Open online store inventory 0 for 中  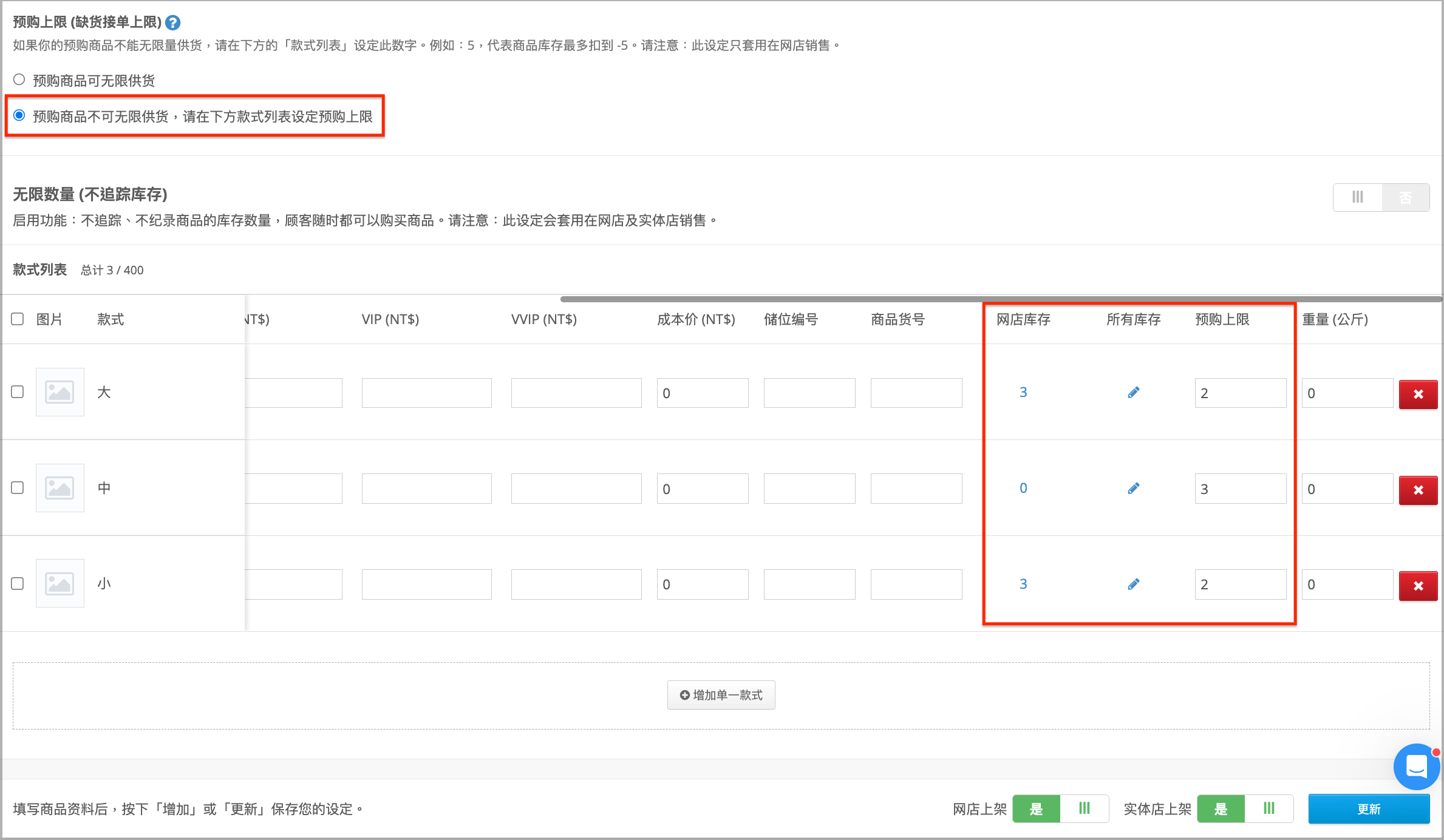tap(1023, 488)
